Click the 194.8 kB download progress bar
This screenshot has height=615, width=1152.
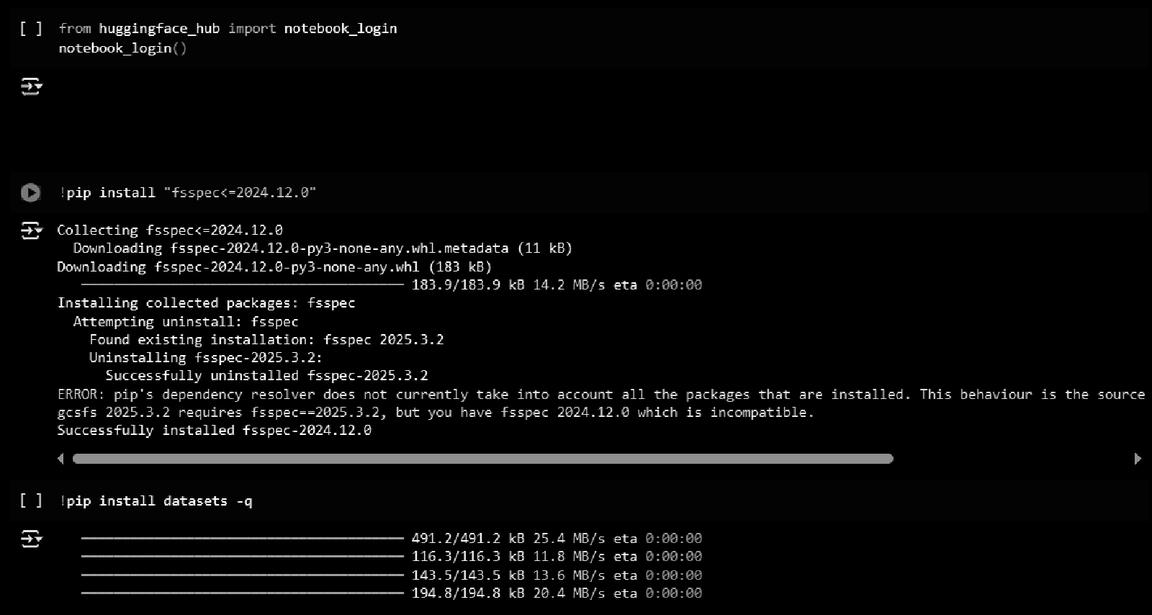[x=242, y=593]
